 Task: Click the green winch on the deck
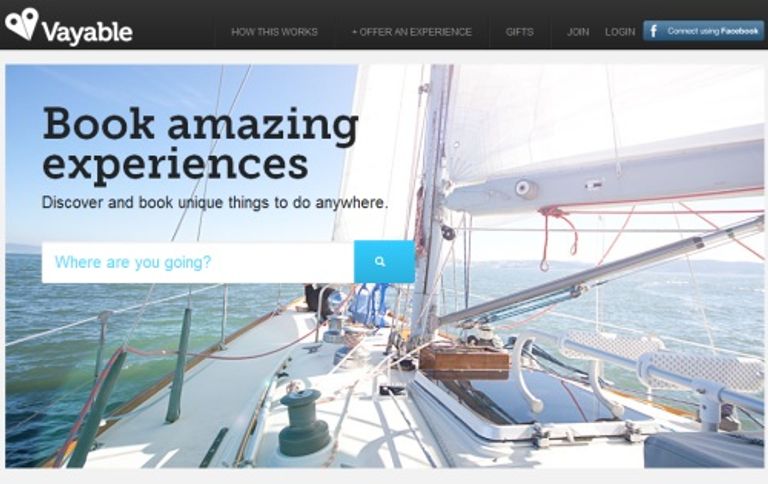pos(304,422)
